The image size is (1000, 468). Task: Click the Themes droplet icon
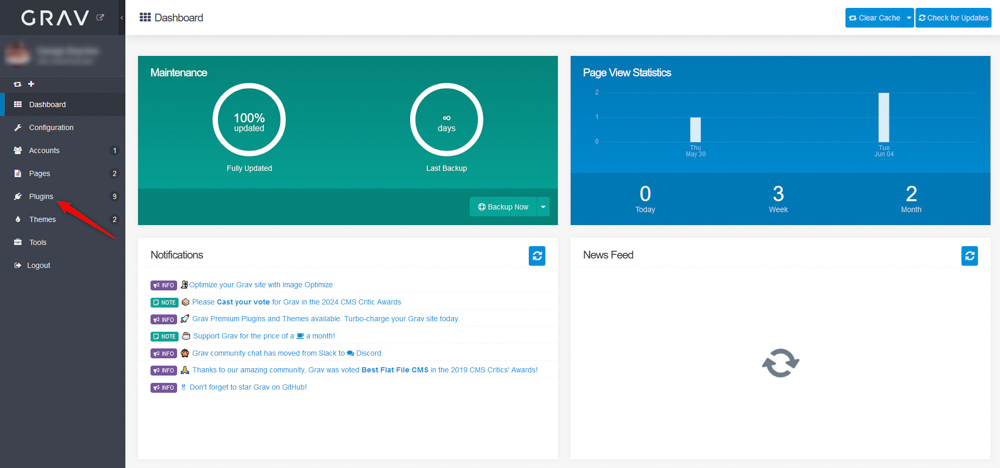(17, 219)
